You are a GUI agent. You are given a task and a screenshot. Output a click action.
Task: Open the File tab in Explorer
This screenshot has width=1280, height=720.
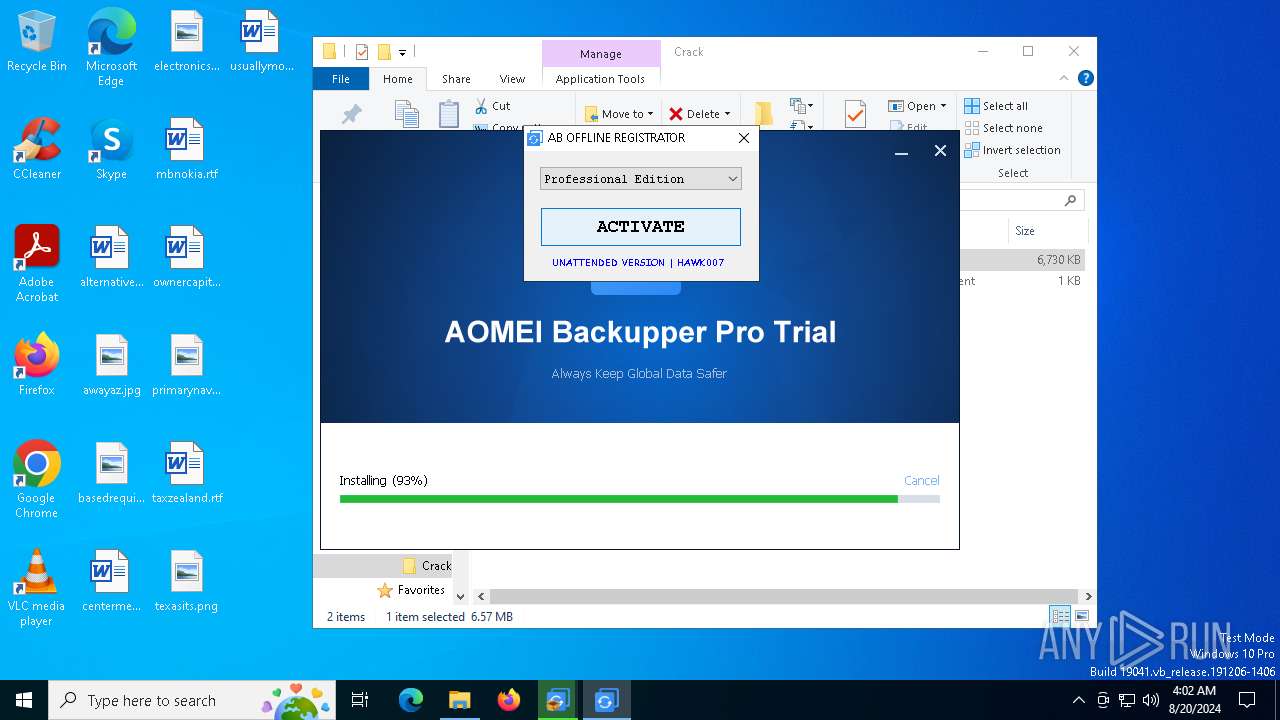(341, 79)
